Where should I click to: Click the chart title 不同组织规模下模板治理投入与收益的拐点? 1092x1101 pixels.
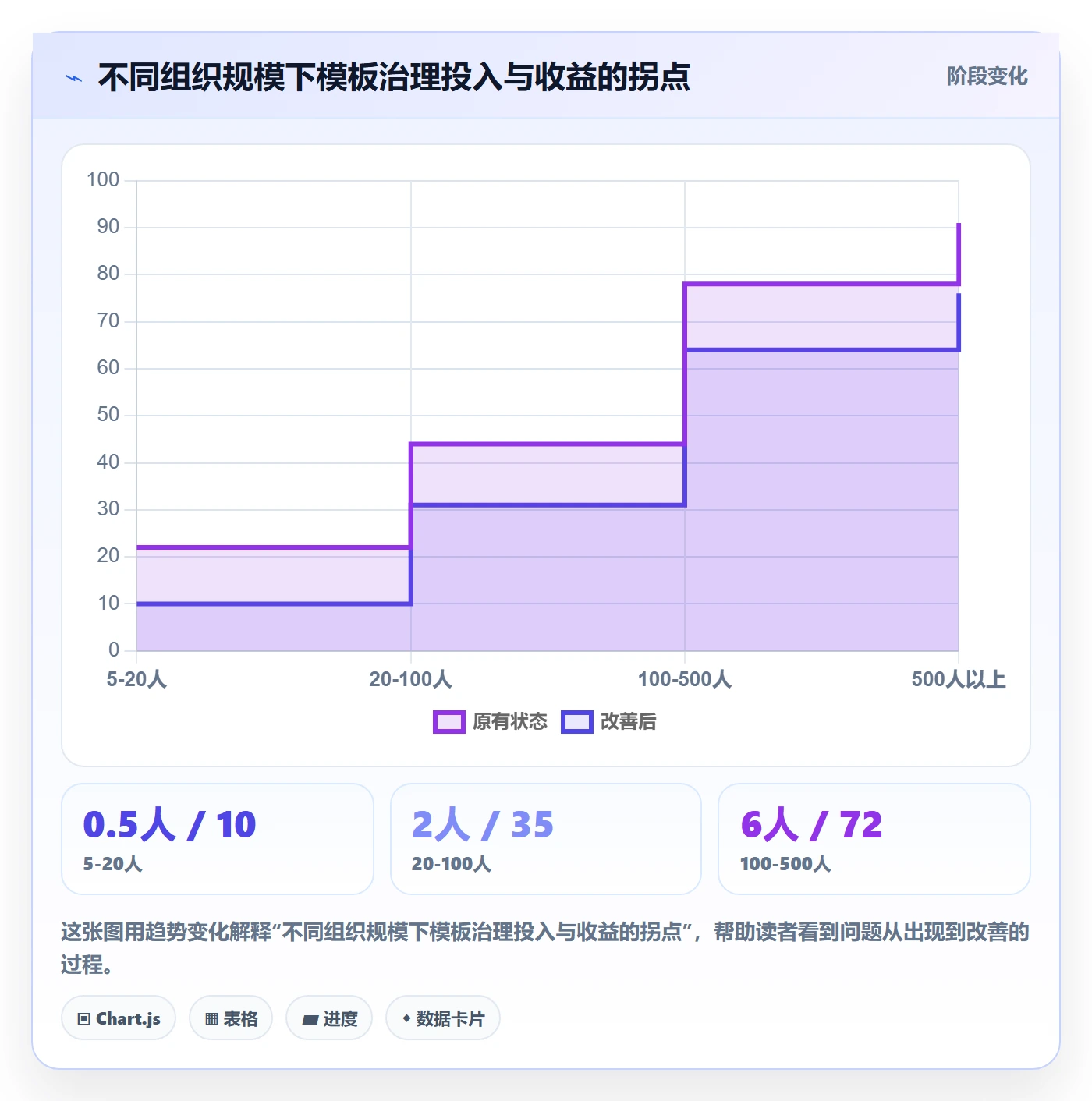394,77
